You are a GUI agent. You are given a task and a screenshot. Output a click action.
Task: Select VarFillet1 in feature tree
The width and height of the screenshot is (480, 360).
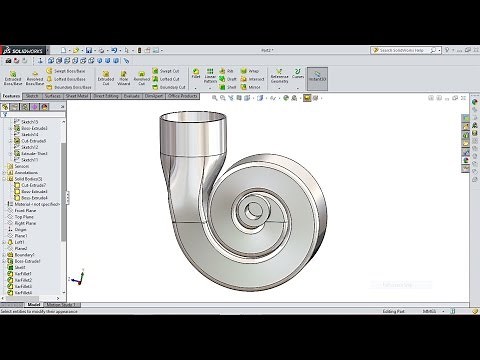[x=20, y=274]
